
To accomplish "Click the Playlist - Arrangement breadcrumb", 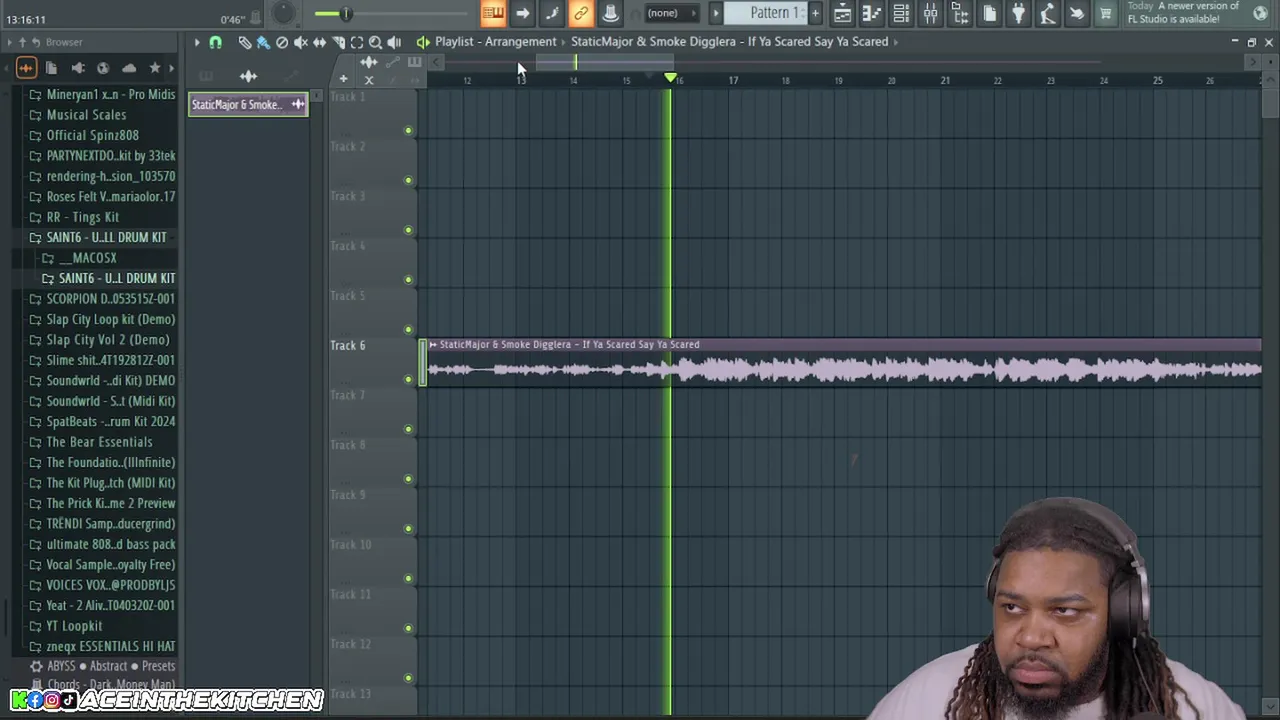I will (x=495, y=42).
